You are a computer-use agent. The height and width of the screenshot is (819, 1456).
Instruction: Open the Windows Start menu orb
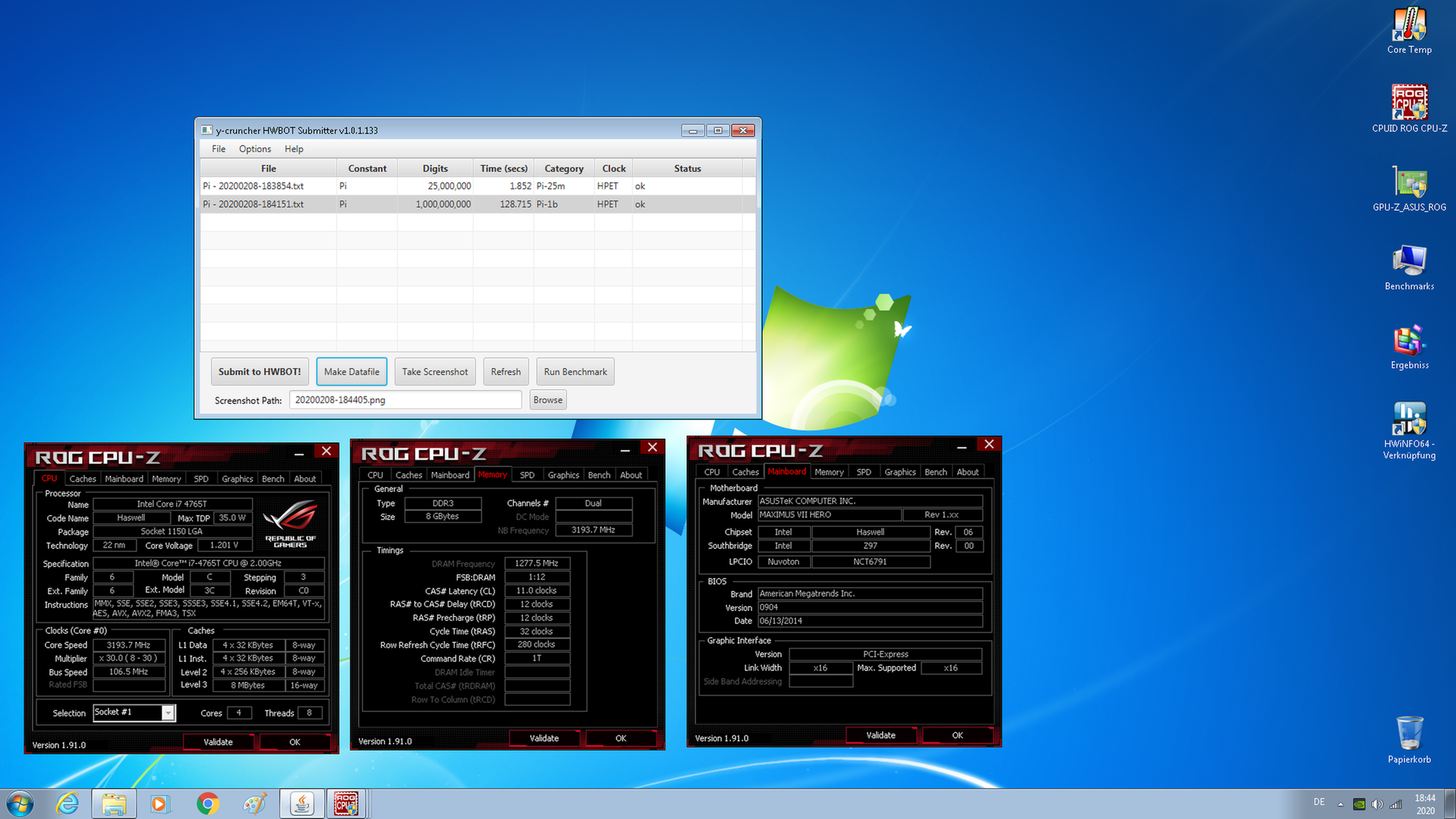pos(20,804)
